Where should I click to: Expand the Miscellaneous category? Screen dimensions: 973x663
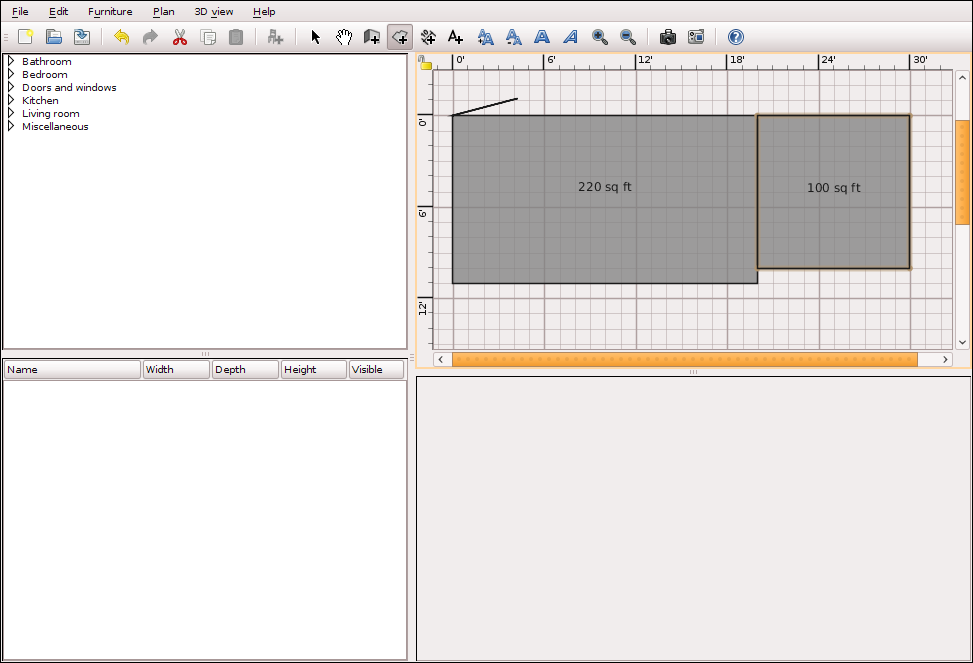11,126
